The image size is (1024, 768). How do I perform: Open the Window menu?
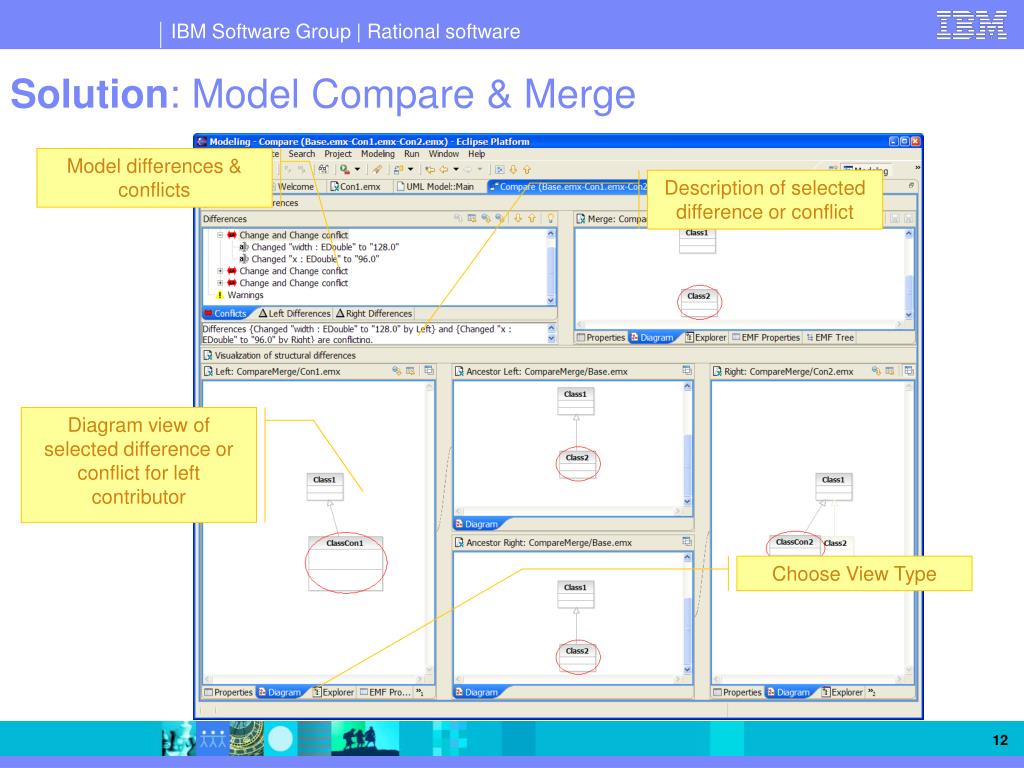click(x=443, y=154)
